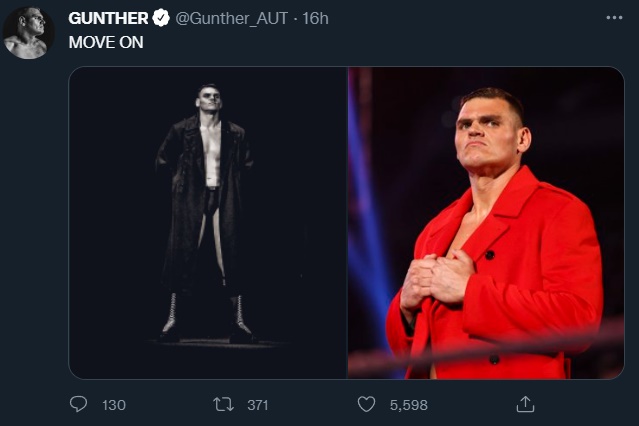639x426 pixels.
Task: Click the 16h timestamp link
Action: click(314, 19)
